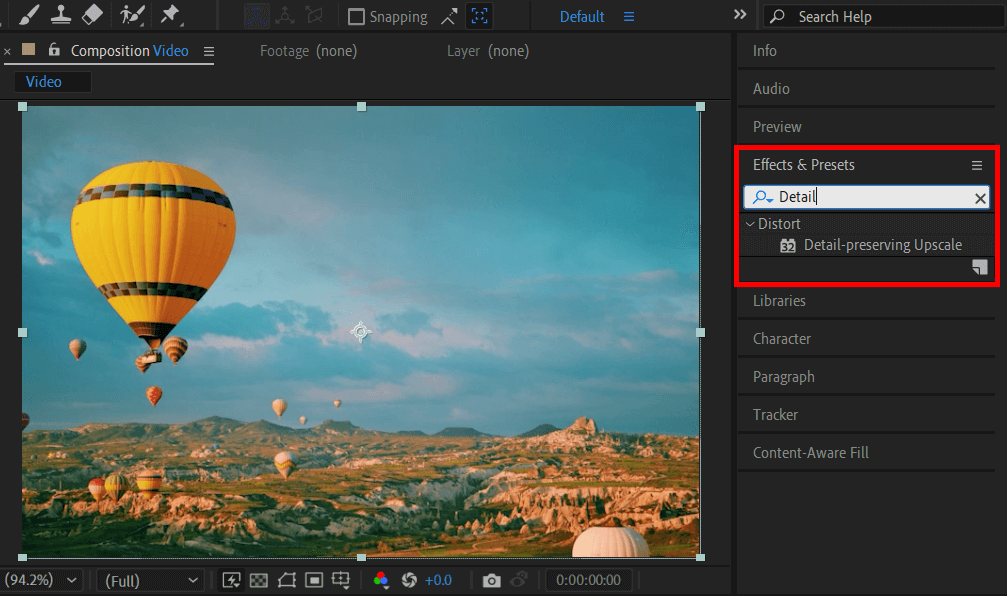Select the Composition Video tab
This screenshot has height=596, width=1007.
[130, 51]
